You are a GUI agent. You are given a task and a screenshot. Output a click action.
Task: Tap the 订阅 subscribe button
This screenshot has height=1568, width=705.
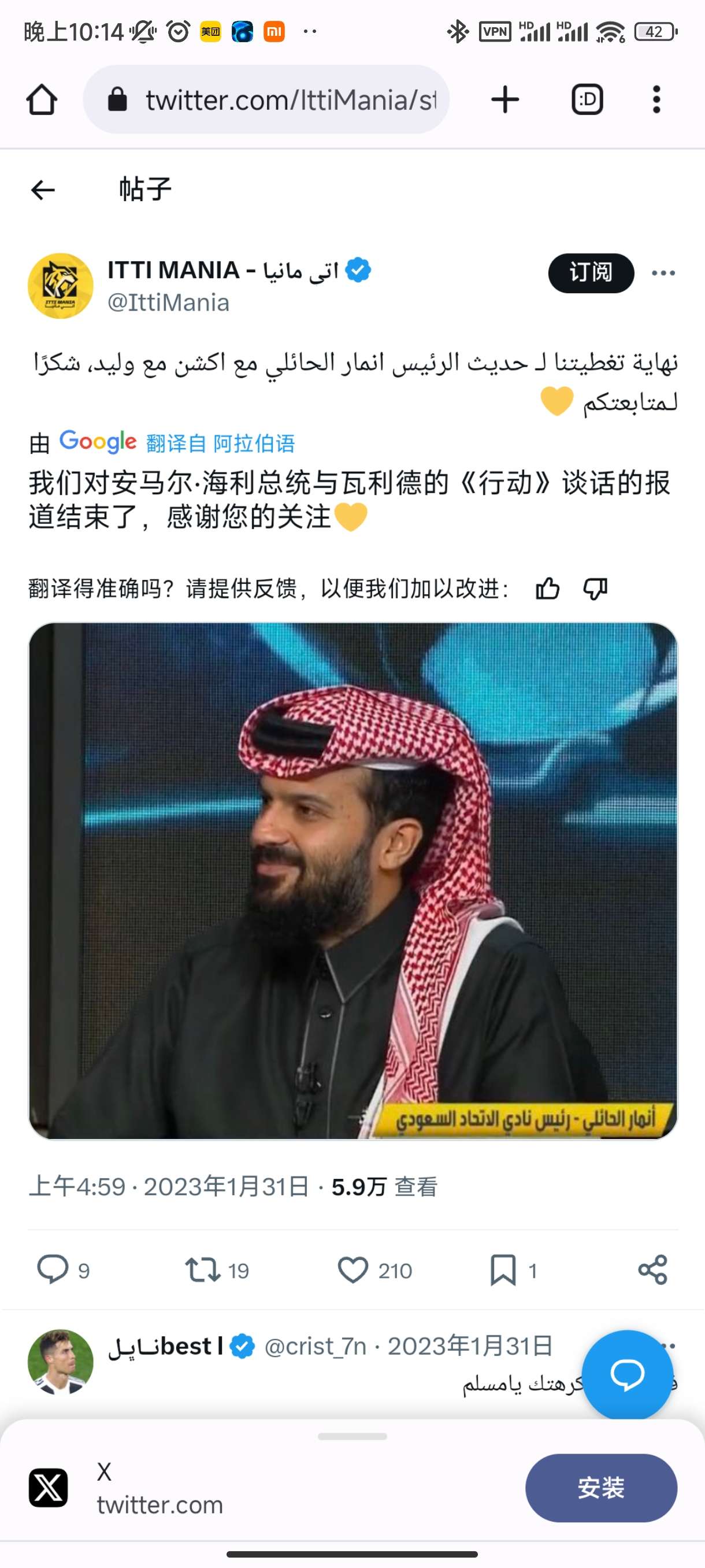[591, 273]
